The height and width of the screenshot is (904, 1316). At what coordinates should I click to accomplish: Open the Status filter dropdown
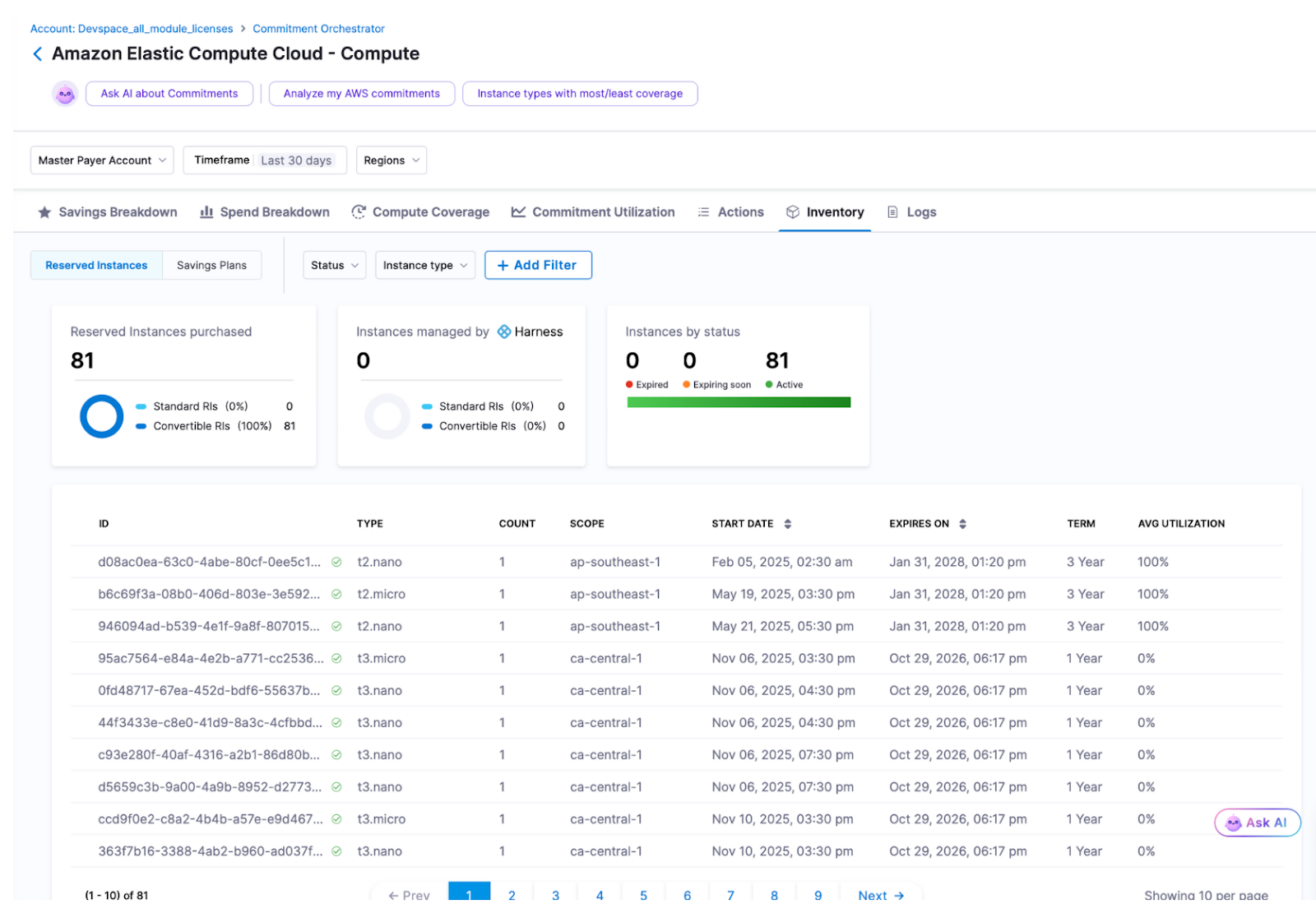334,266
